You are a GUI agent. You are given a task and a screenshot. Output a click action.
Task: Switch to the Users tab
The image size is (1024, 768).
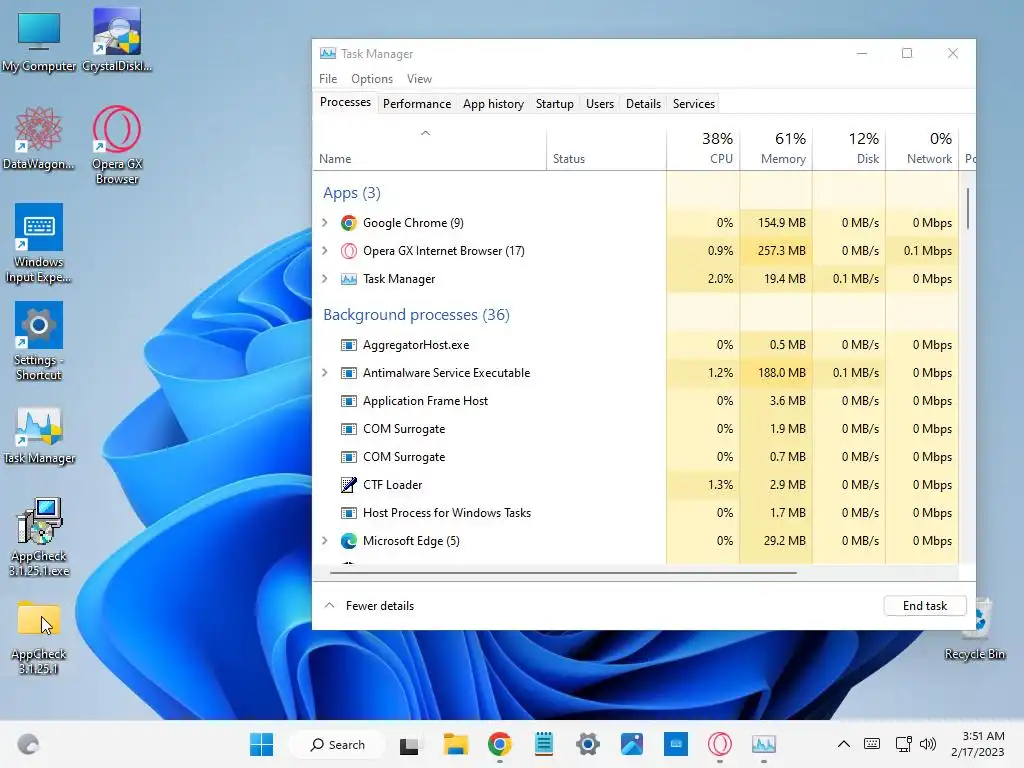point(600,104)
